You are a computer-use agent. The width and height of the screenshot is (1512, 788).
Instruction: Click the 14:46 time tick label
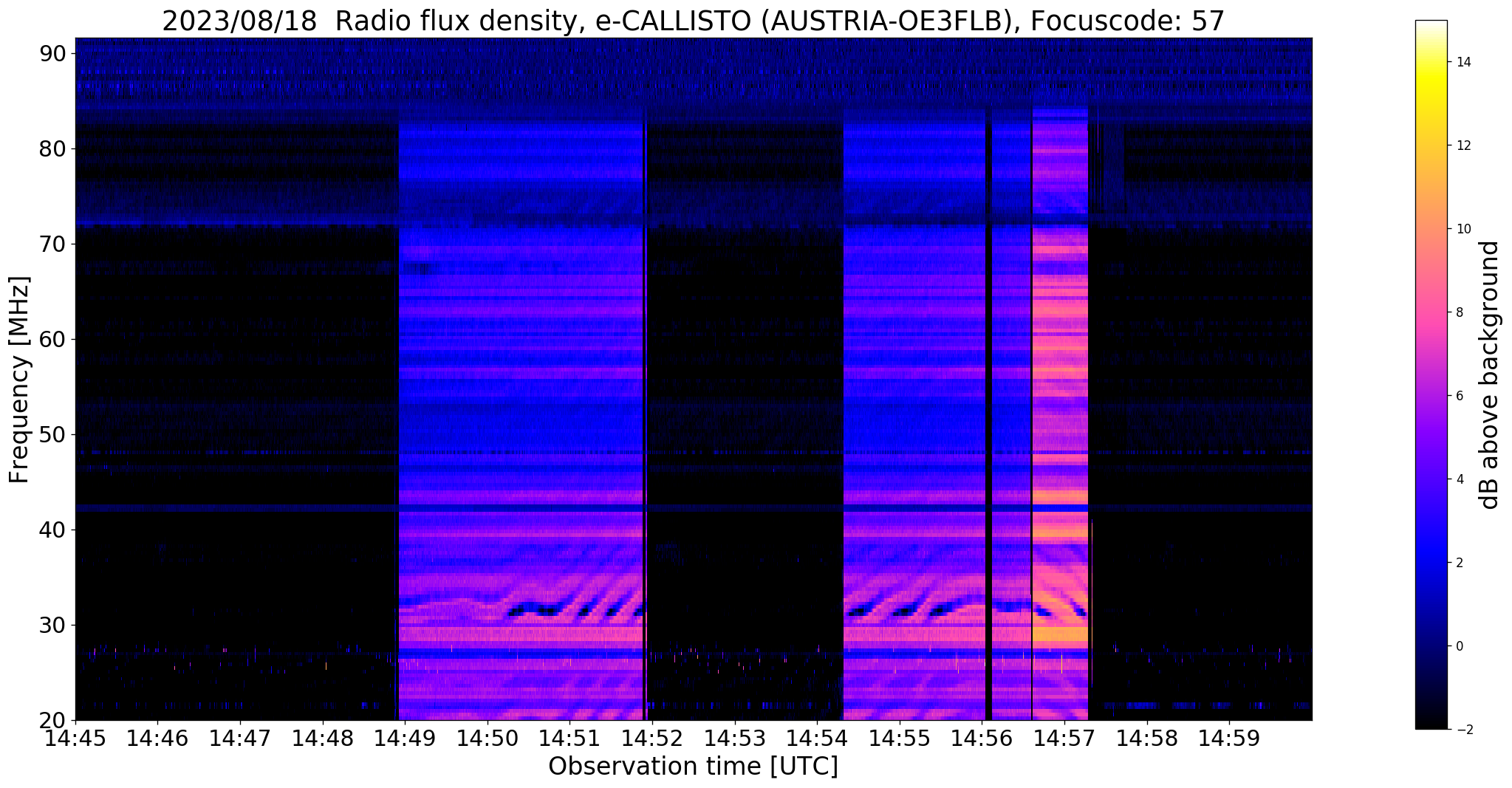(x=157, y=738)
